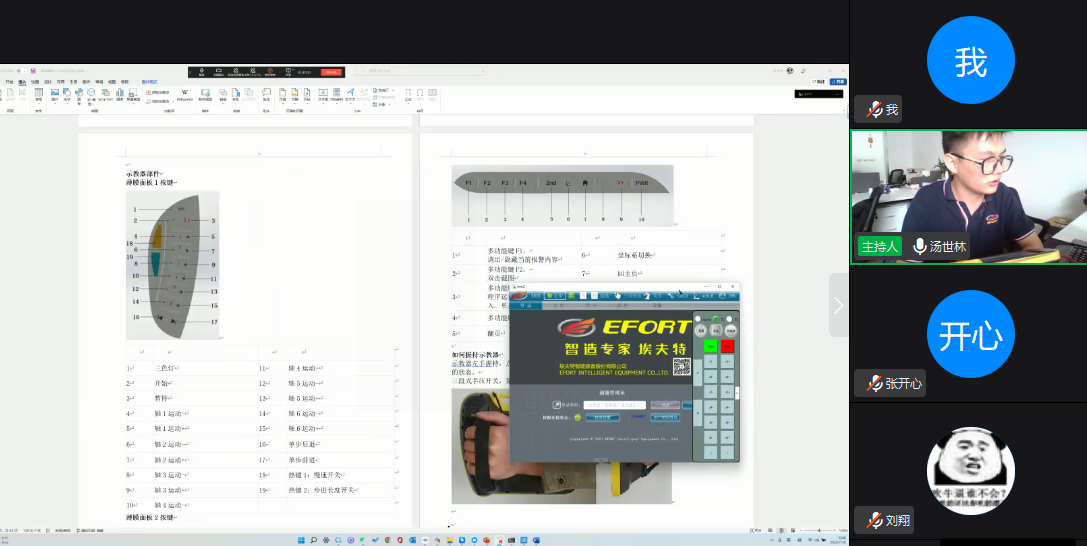Insert a Comment (批注) from ribbon

point(266,95)
